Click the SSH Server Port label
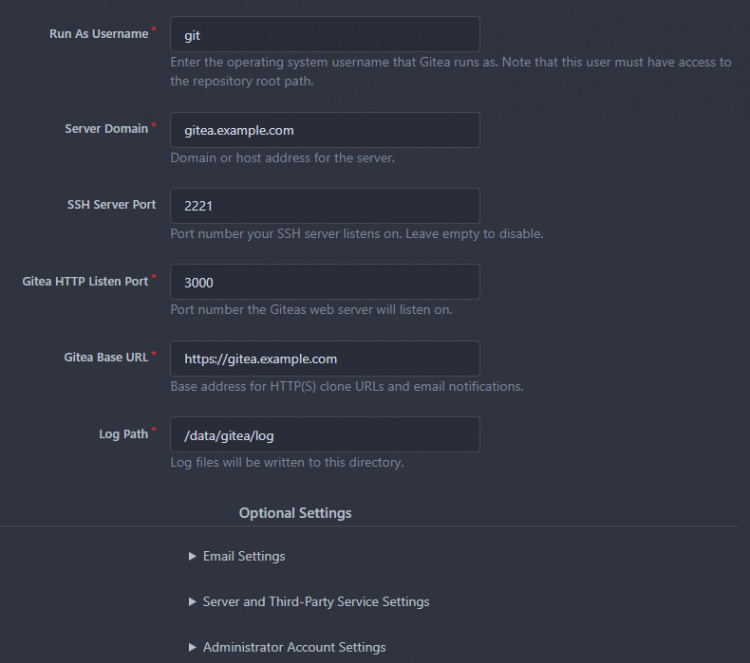The image size is (750, 663). [110, 205]
